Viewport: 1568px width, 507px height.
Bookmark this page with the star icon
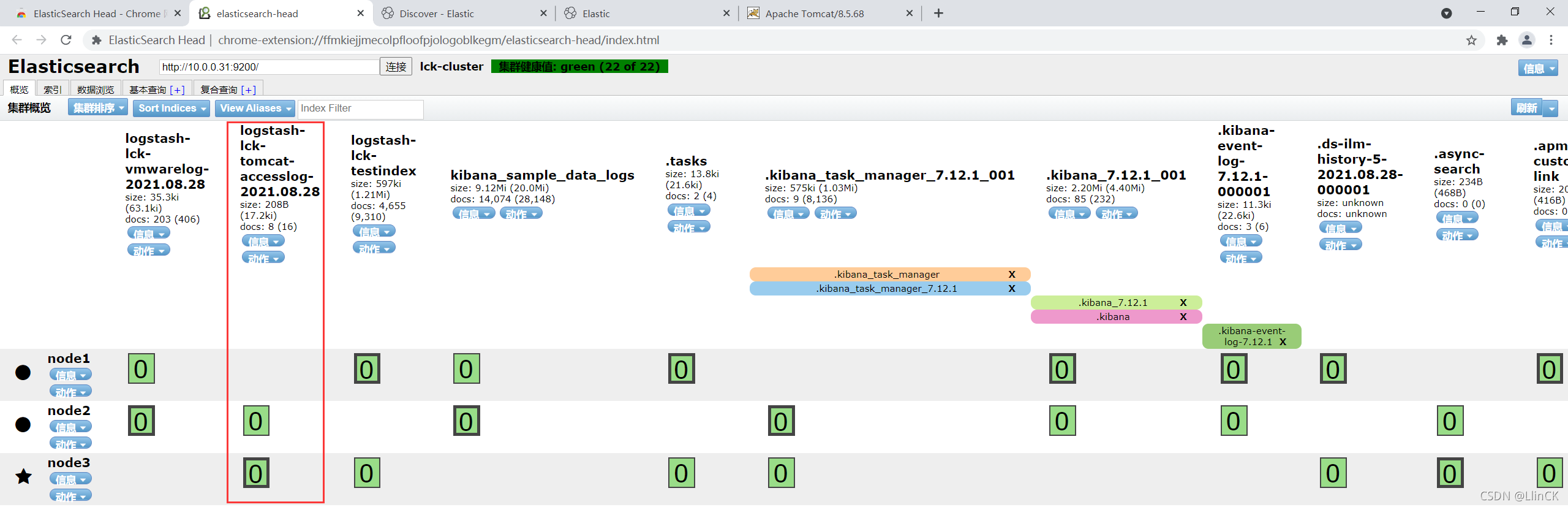(1471, 40)
